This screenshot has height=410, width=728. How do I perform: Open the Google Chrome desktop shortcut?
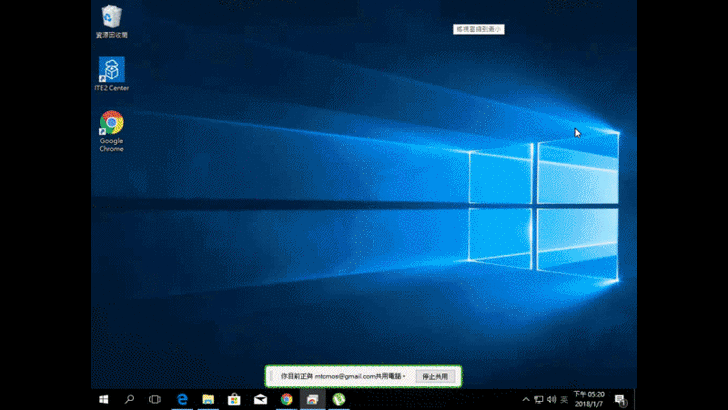tap(111, 131)
